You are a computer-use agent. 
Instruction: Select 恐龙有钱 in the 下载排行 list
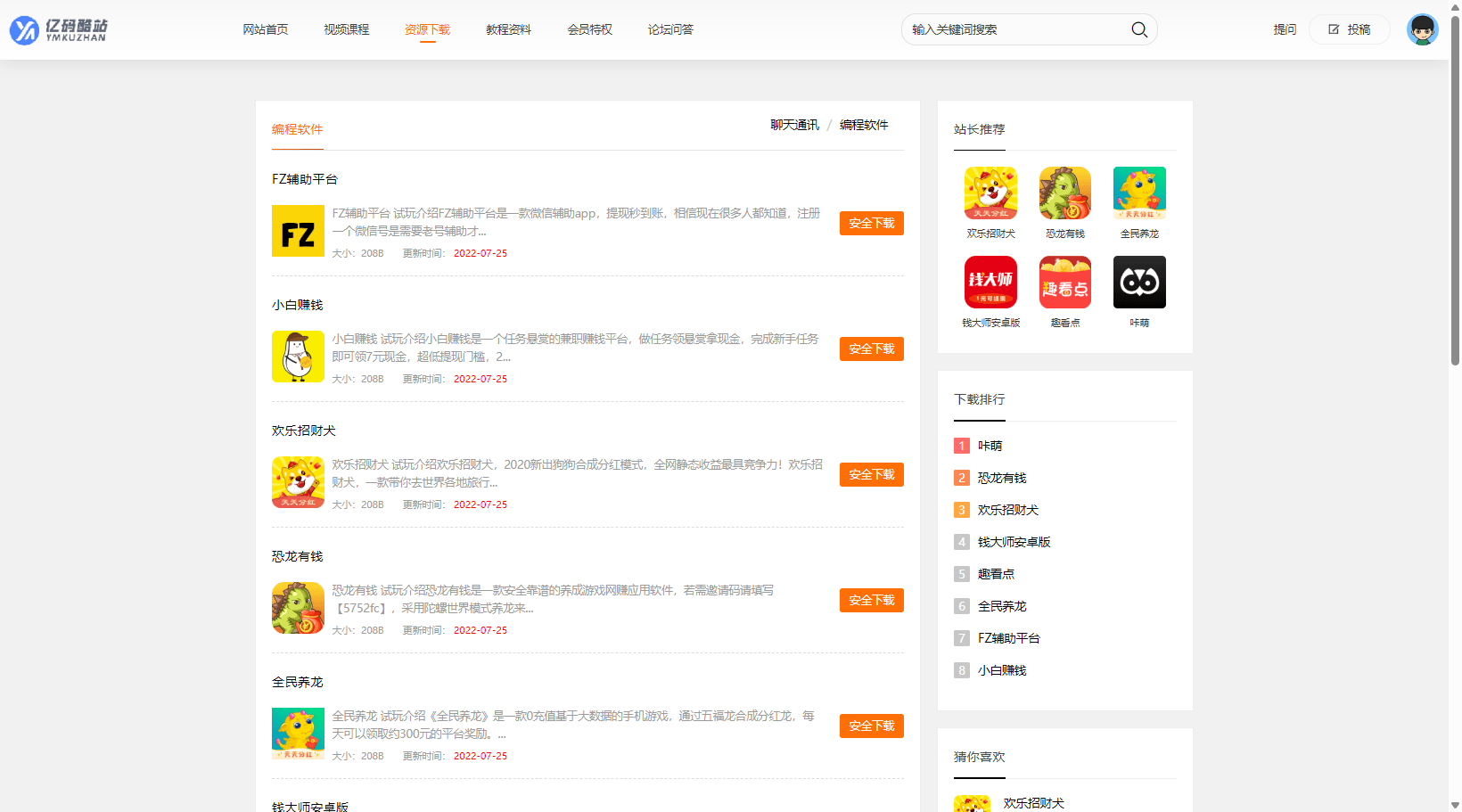(1001, 478)
